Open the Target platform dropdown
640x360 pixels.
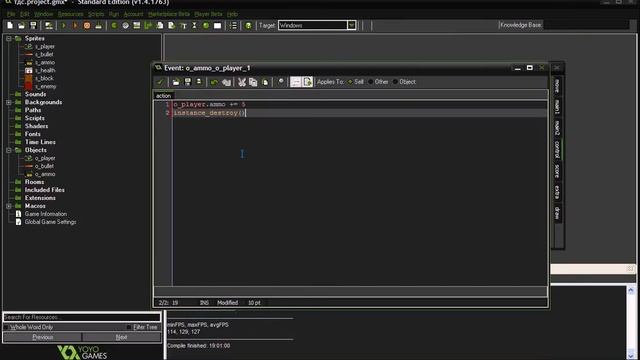coord(351,25)
